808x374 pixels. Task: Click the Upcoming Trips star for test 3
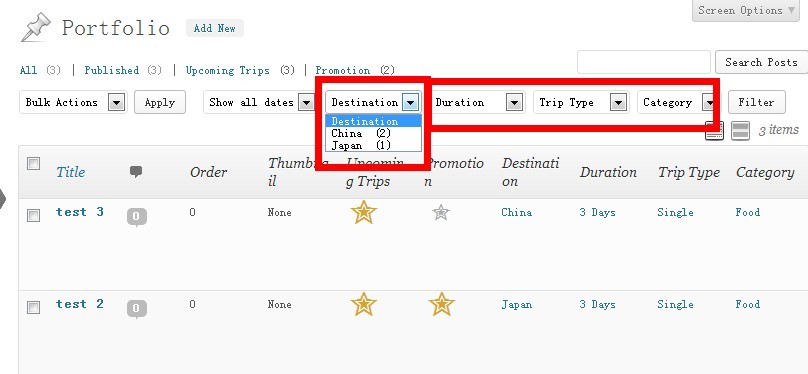tap(363, 212)
